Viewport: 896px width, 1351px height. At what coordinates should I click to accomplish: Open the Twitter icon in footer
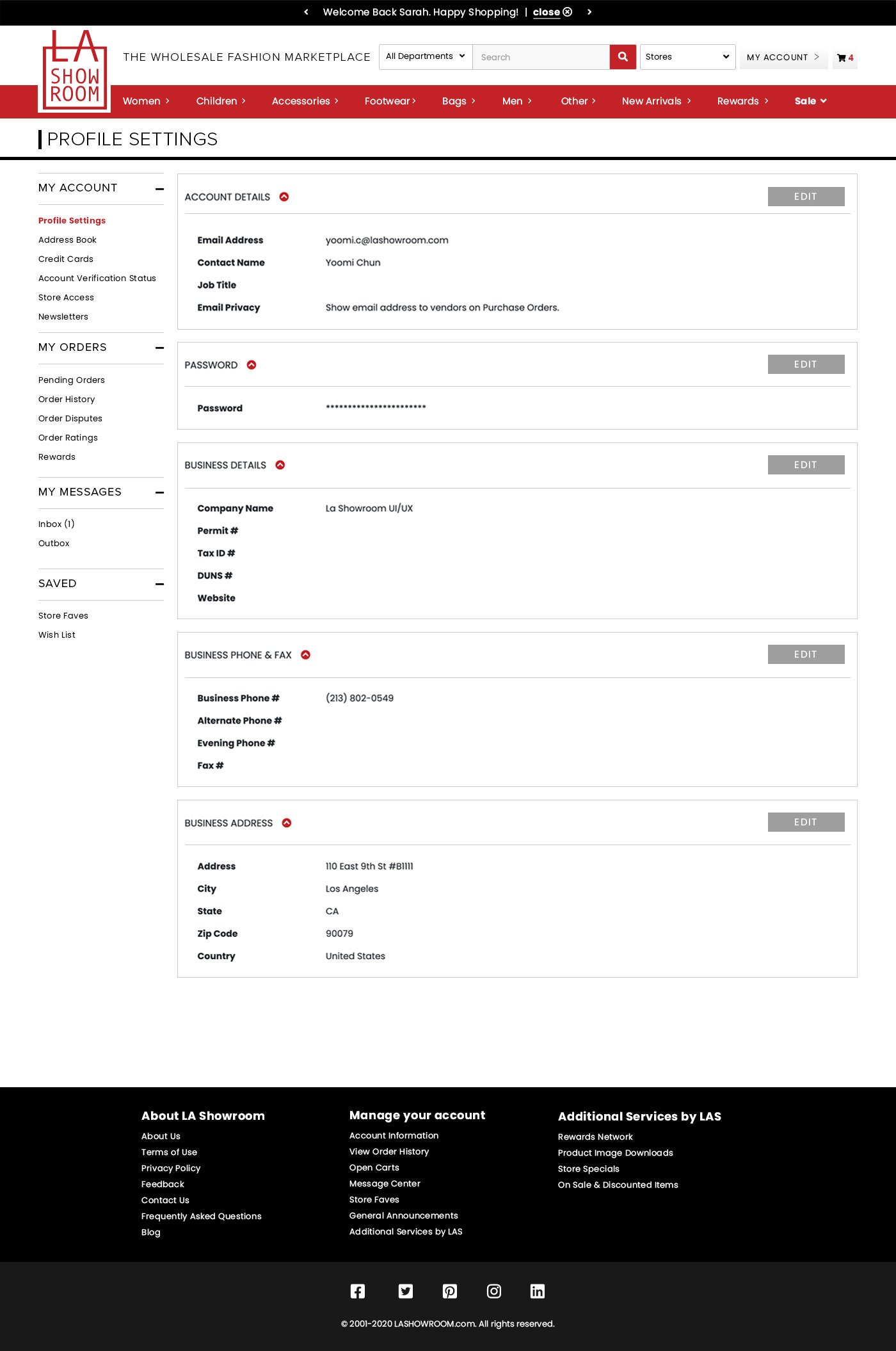coord(405,1291)
